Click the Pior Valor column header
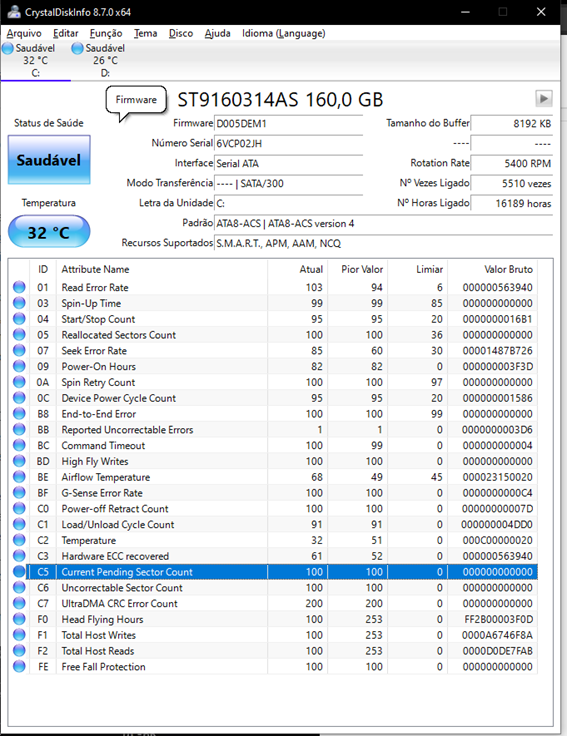567x736 pixels. [357, 269]
